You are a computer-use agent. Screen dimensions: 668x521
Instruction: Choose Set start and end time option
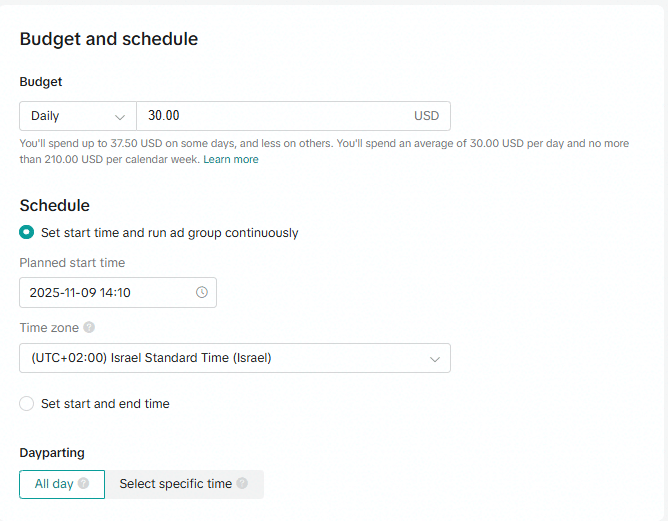(27, 404)
